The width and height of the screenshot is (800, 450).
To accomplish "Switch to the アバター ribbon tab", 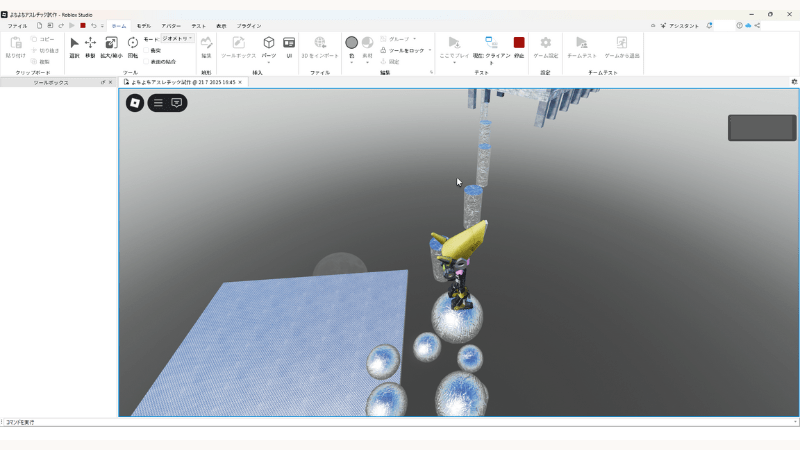I will click(171, 26).
